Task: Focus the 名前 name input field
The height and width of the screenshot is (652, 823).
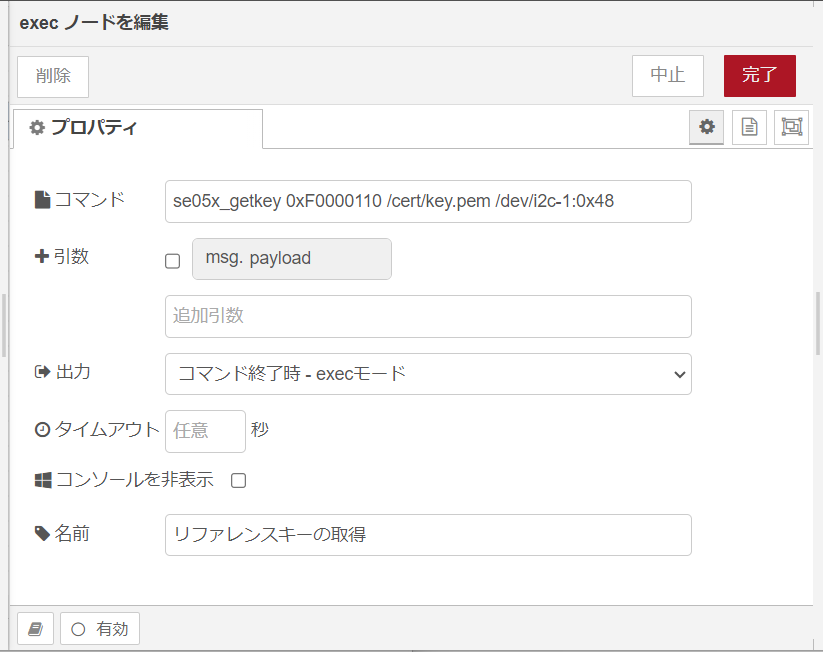Action: click(428, 535)
